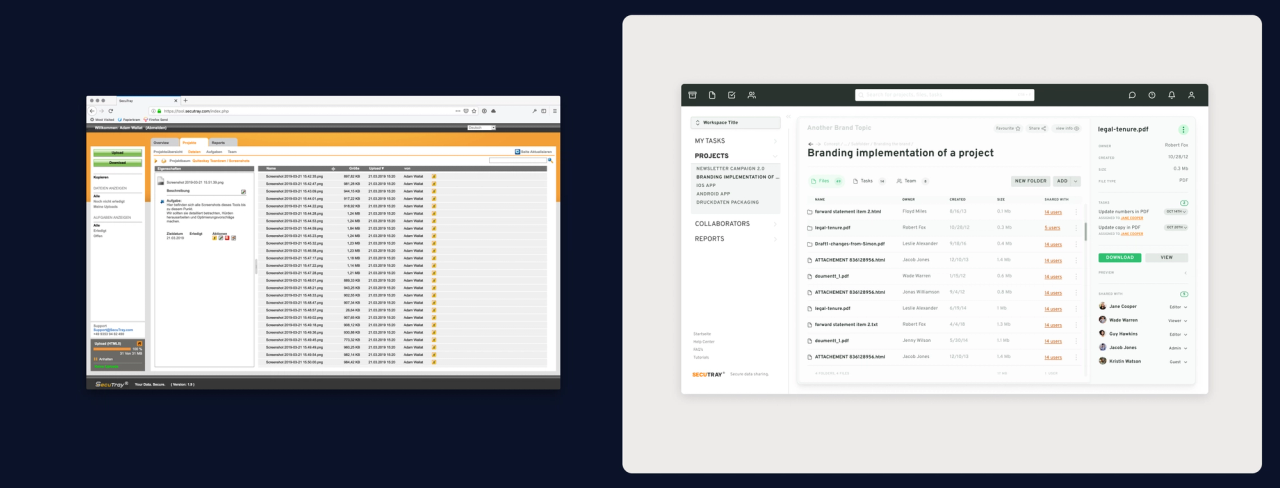Click the green Upload button in the old window
The image size is (1280, 488).
pyautogui.click(x=117, y=152)
